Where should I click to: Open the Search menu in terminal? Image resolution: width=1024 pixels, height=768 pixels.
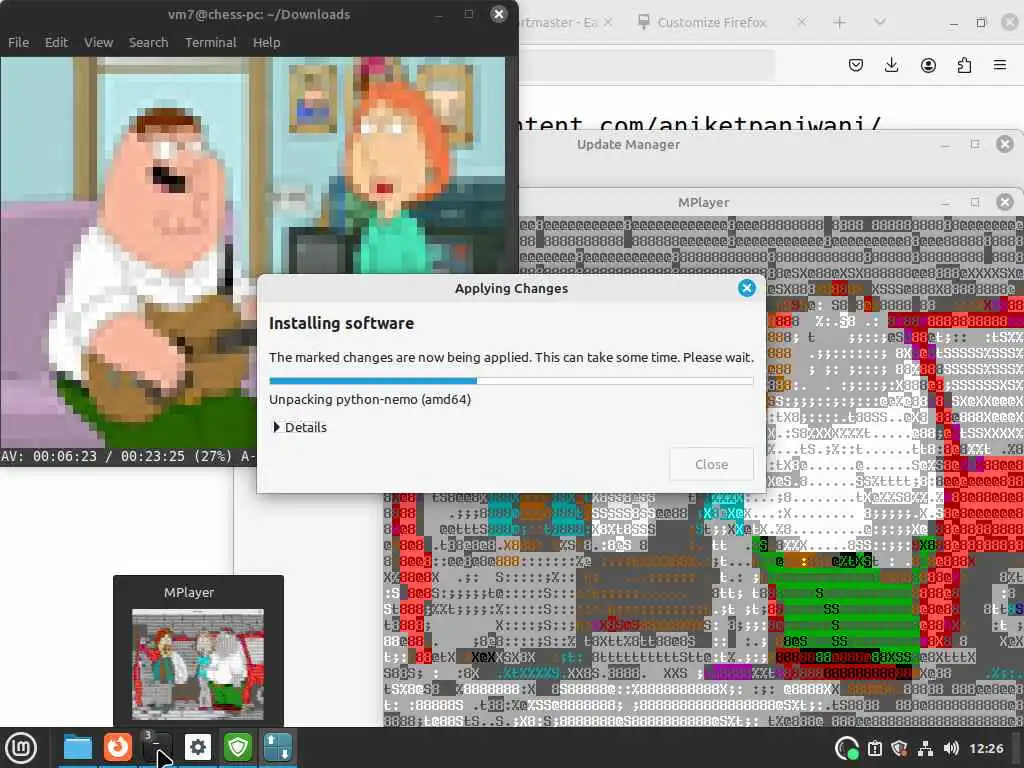click(x=148, y=42)
